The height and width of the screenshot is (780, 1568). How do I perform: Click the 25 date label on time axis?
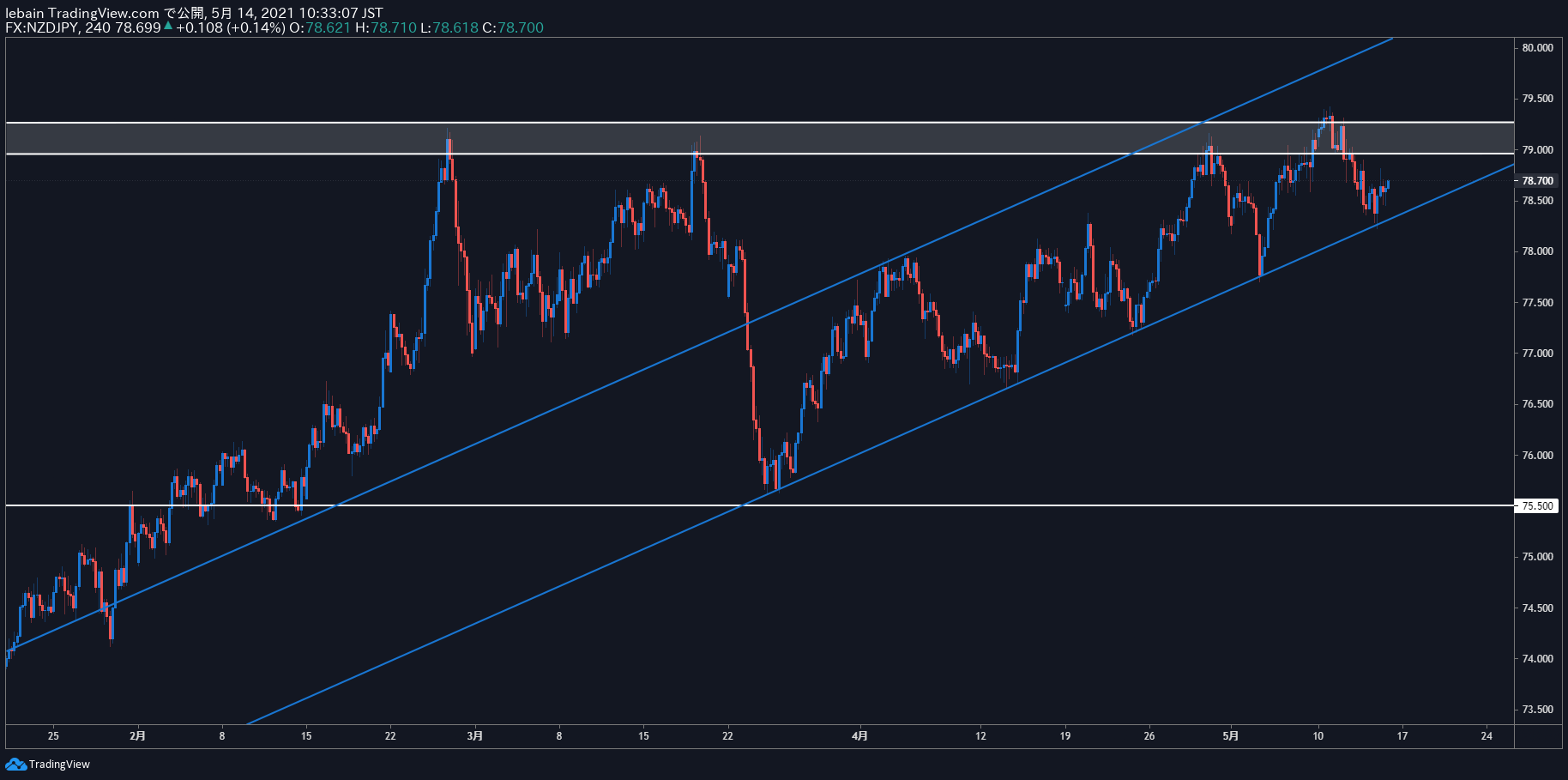click(x=53, y=735)
